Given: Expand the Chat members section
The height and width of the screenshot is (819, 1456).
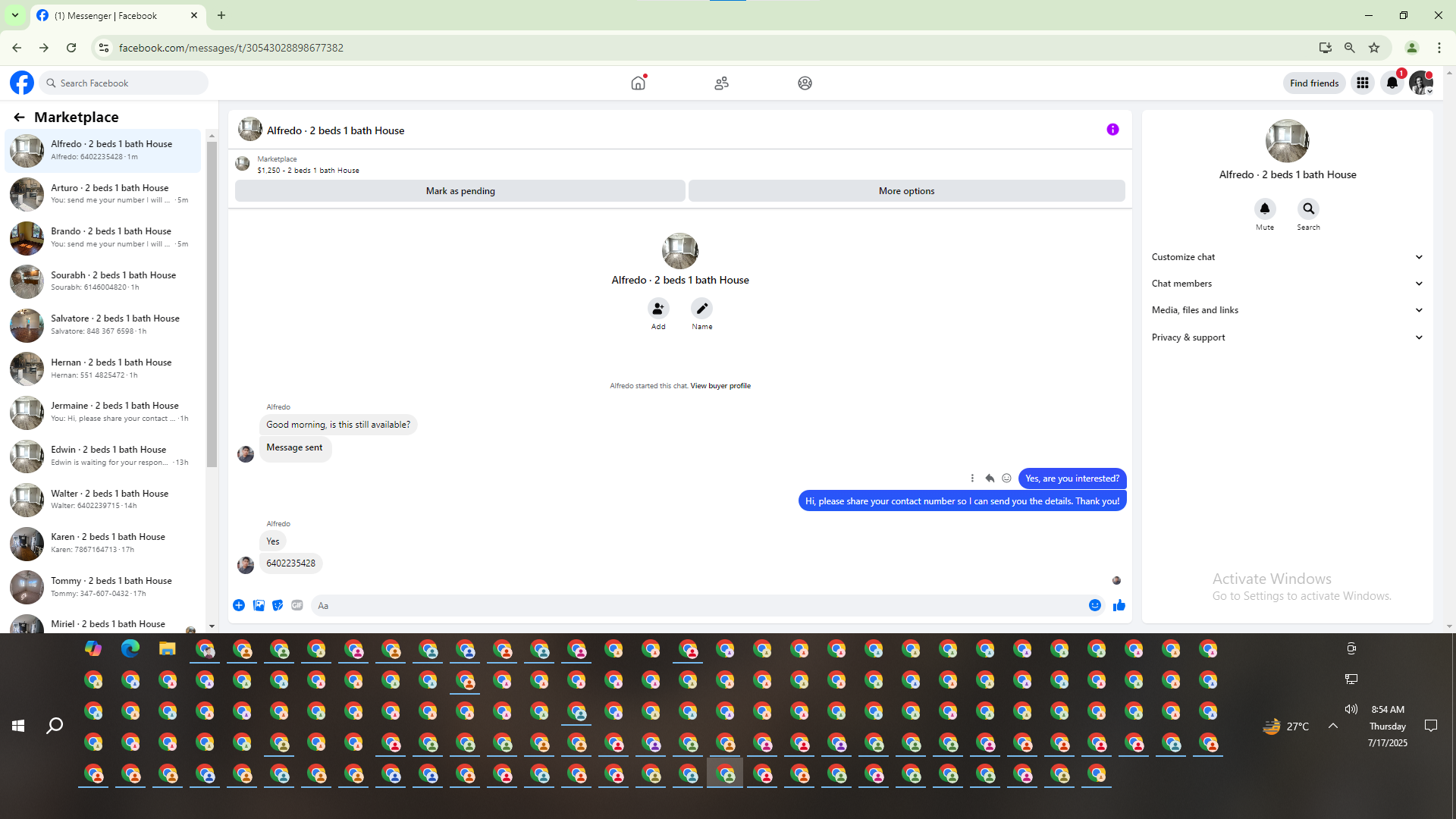Looking at the screenshot, I should [1288, 284].
